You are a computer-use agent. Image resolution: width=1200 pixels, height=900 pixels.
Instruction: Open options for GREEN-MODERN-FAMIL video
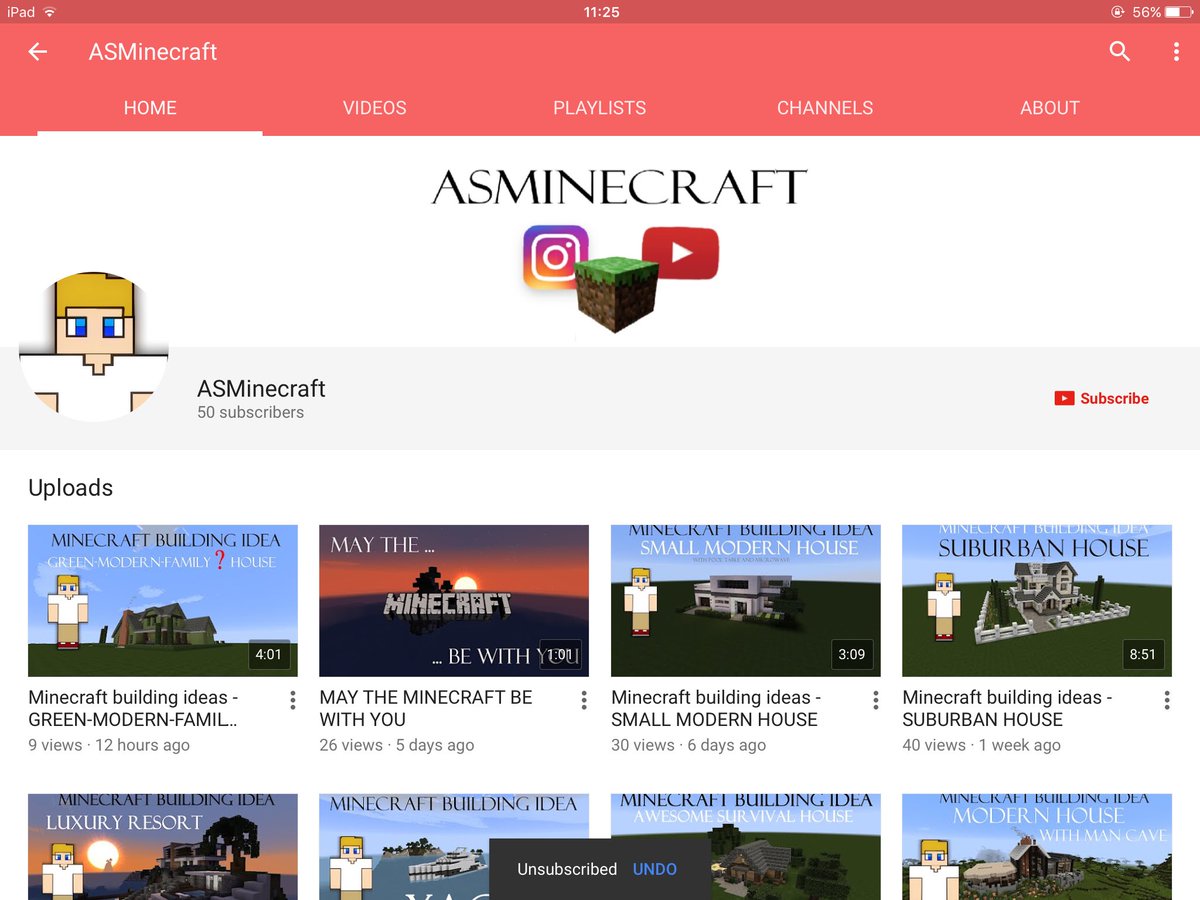293,700
